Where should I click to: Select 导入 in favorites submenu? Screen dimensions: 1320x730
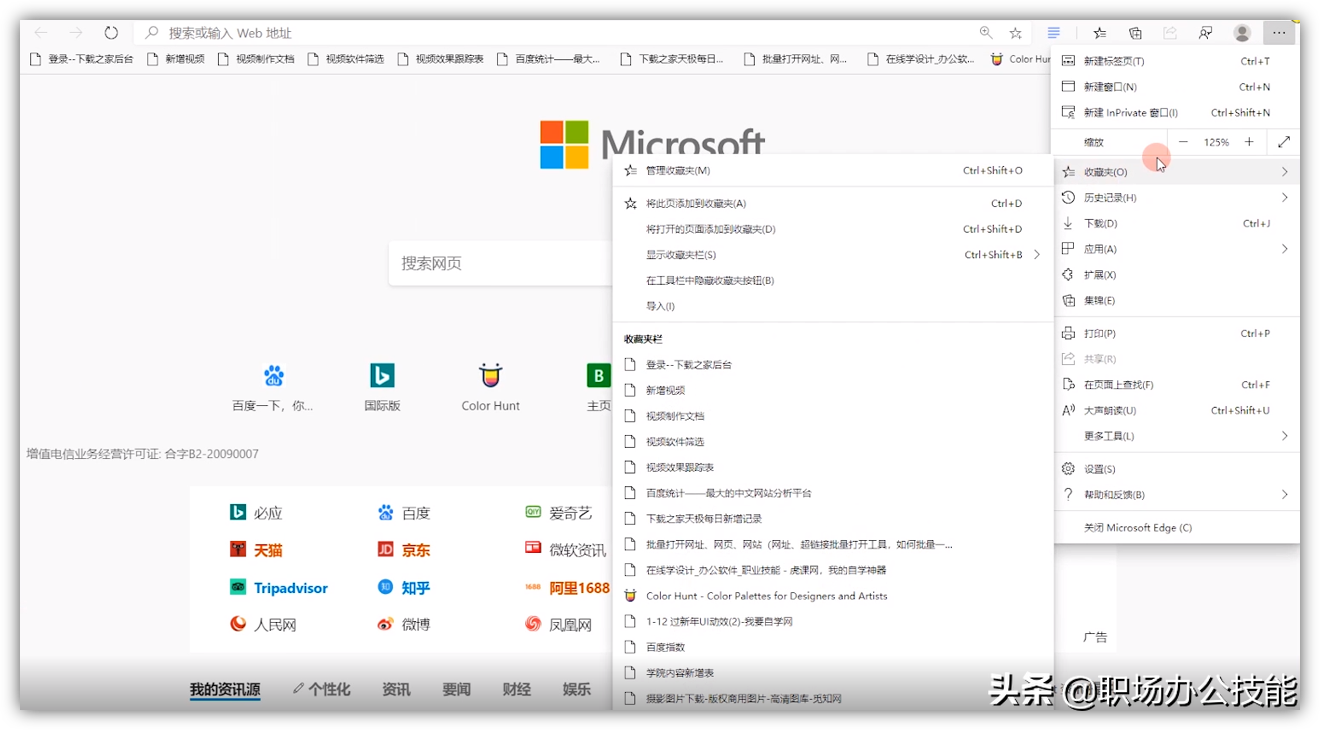click(x=833, y=307)
